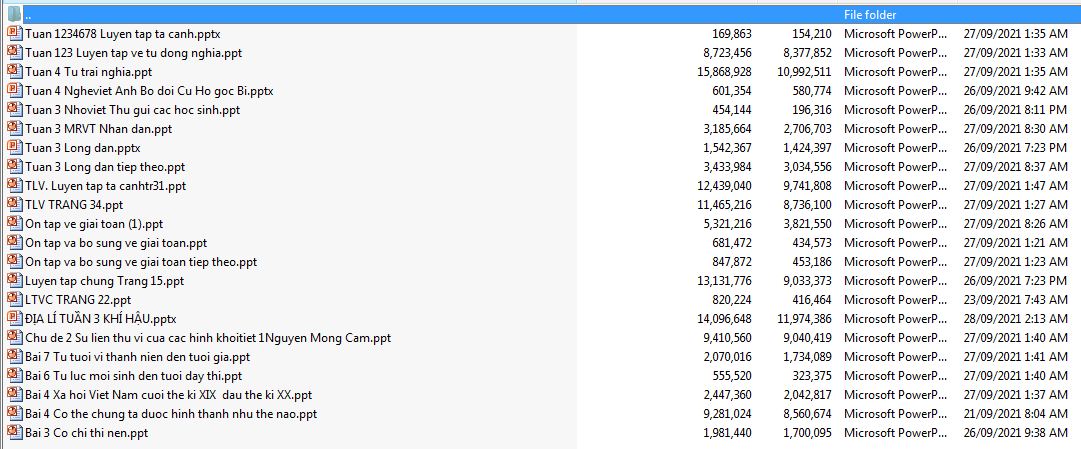
Task: Click the parent folder icon at top
Action: (x=14, y=15)
